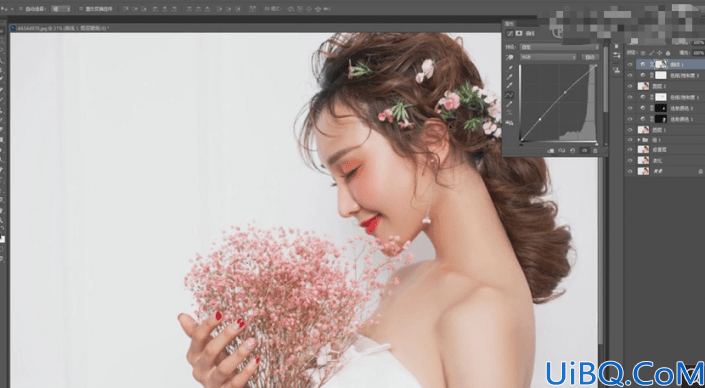Screen dimensions: 705x388
Task: Hide the 色相/饱和度 2 layer
Action: pyautogui.click(x=630, y=75)
